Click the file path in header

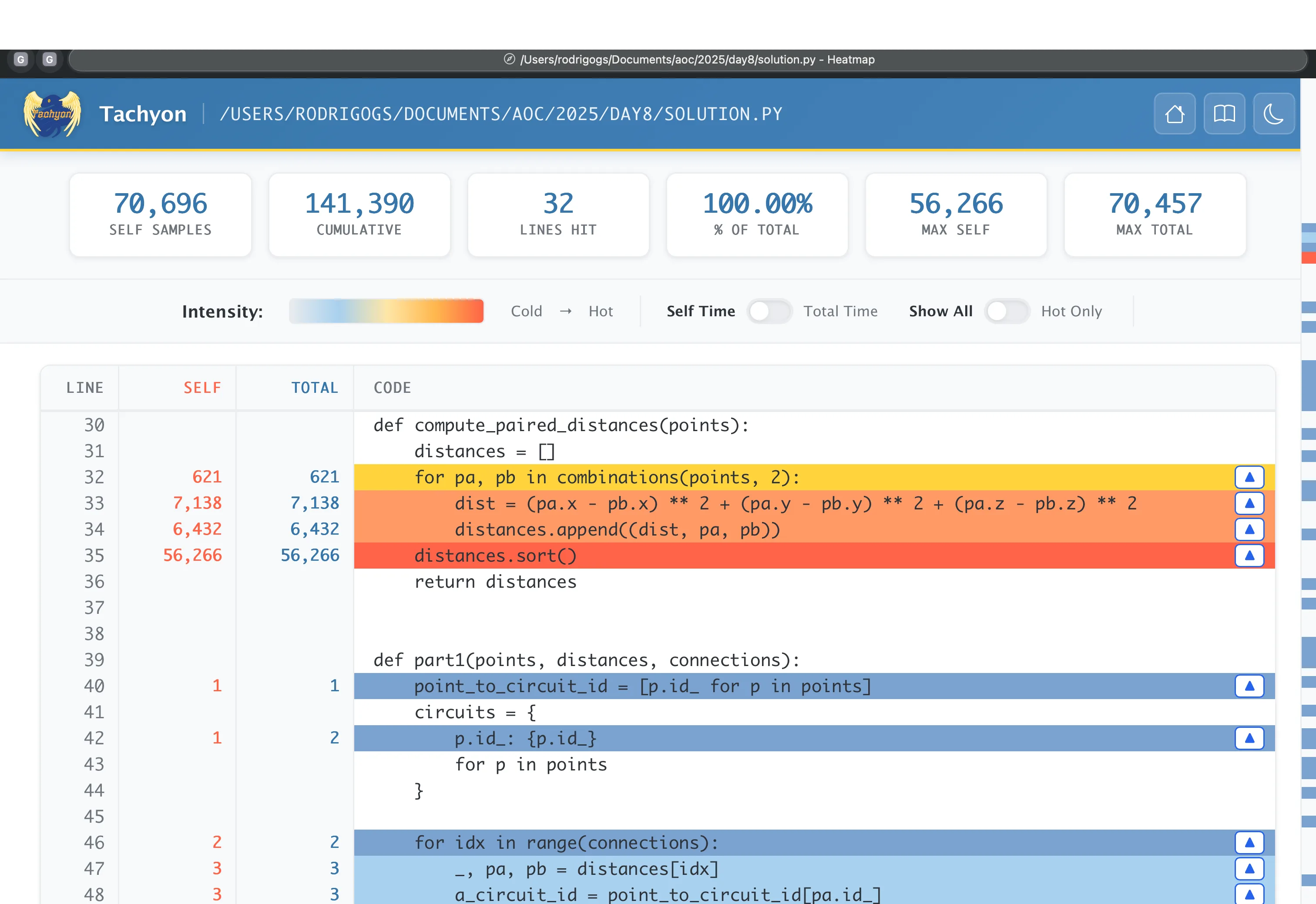pos(501,114)
